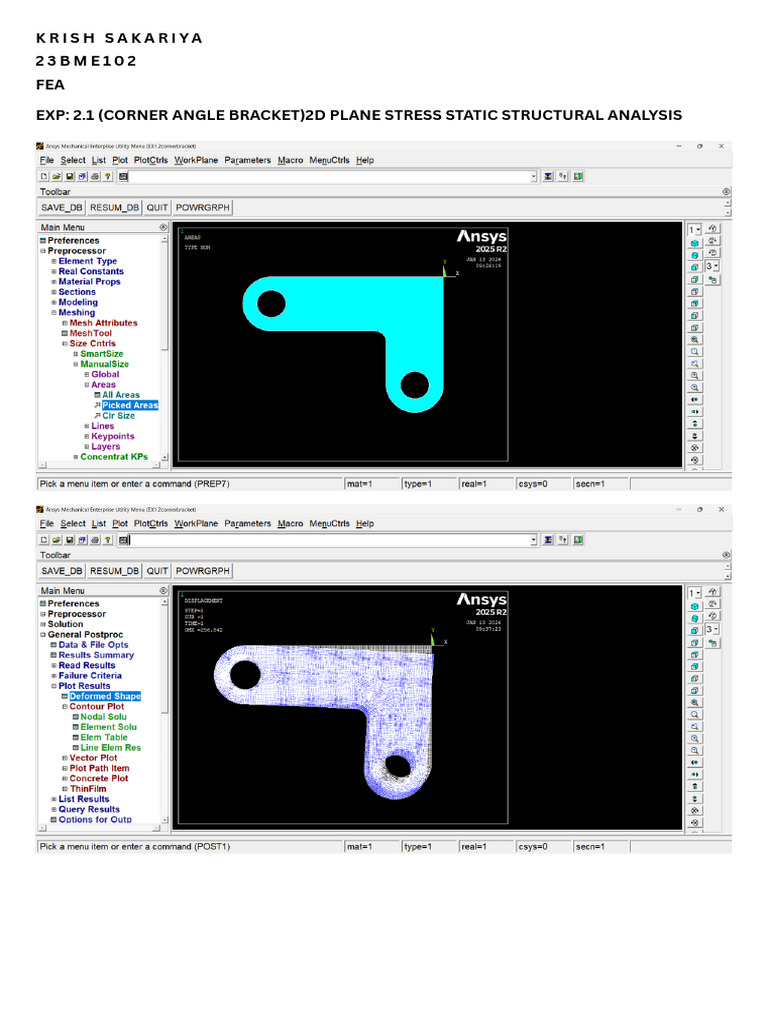Click vertical scrollbar of lower Main Menu

[165, 711]
